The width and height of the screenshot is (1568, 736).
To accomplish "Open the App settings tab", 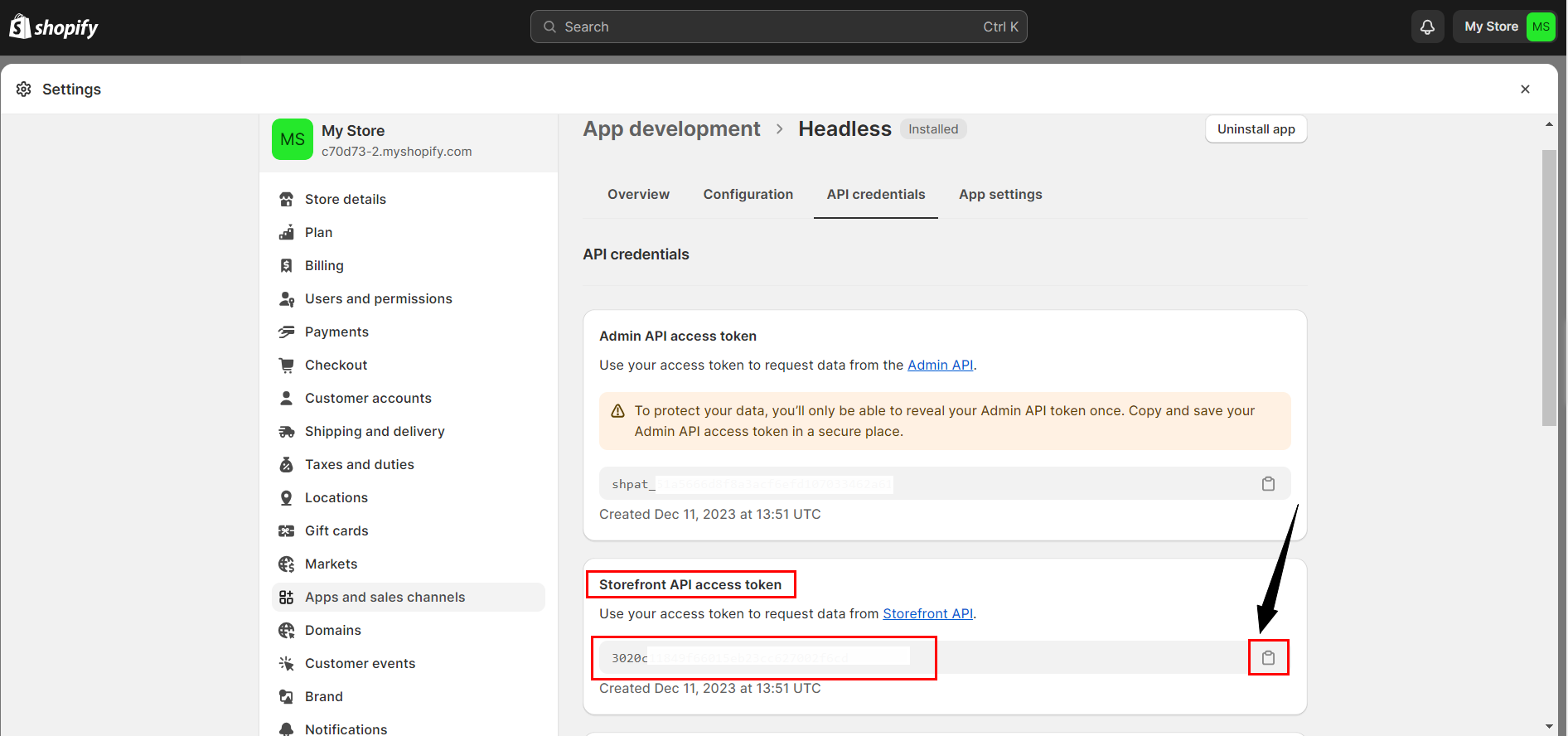I will coord(1000,195).
